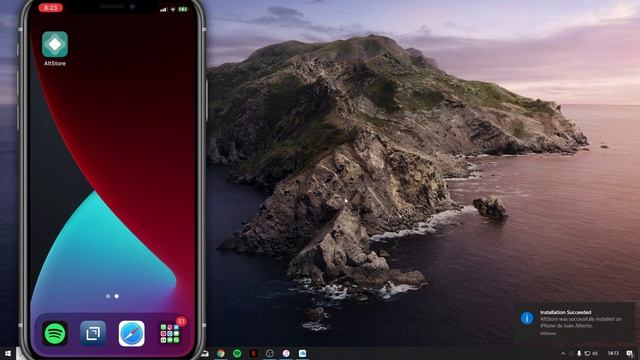The image size is (640, 360).
Task: Open Spotify from the Windows taskbar
Action: pos(237,353)
